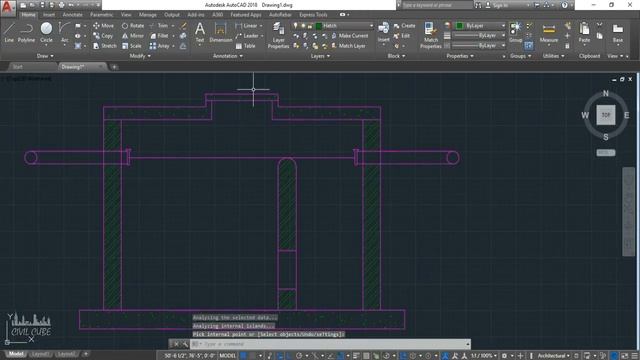Click Match Properties tool
Screen dimensions: 640x360
[431, 36]
